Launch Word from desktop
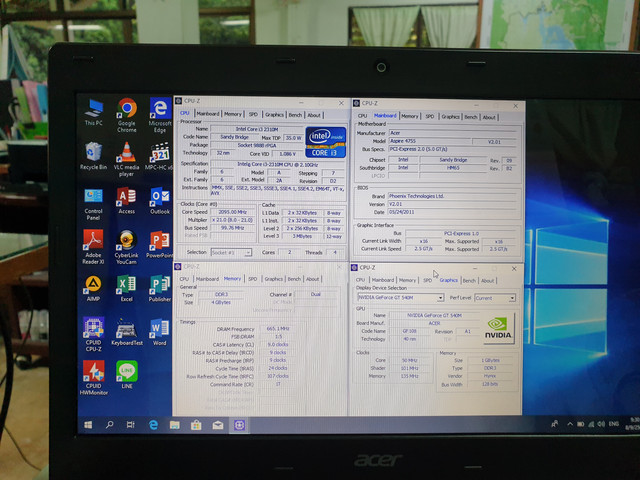Viewport: 640px width, 480px height. [x=160, y=332]
